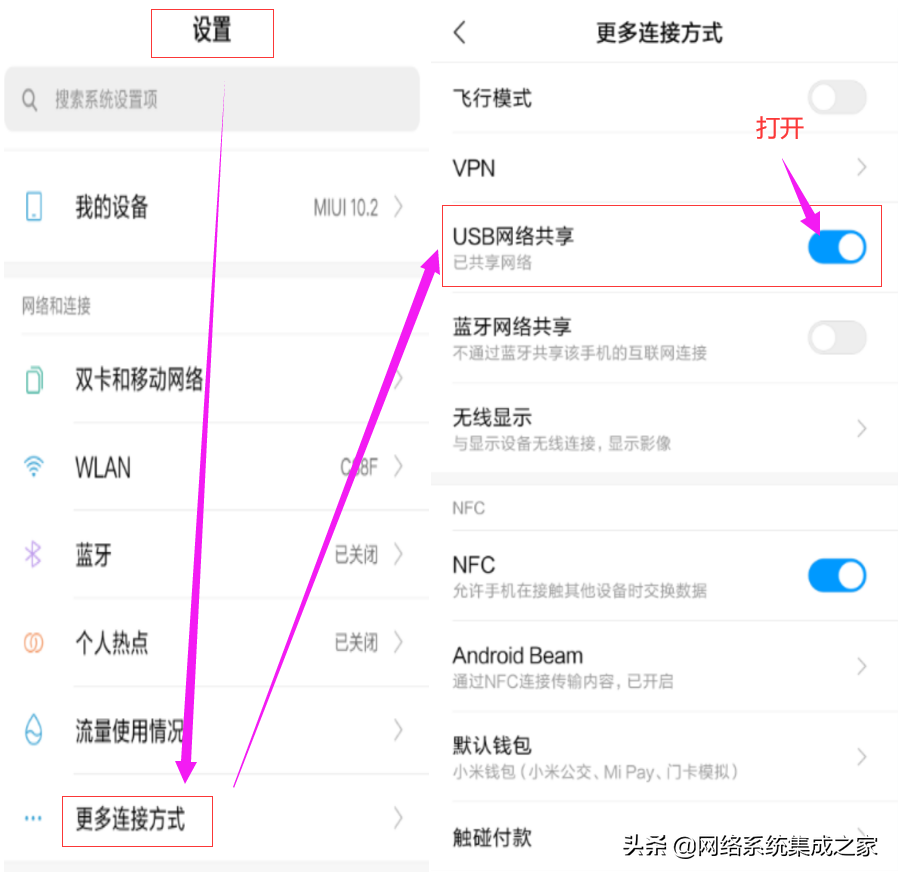Image resolution: width=898 pixels, height=877 pixels.
Task: Tap the Bluetooth icon beside 蓝牙
Action: point(33,554)
